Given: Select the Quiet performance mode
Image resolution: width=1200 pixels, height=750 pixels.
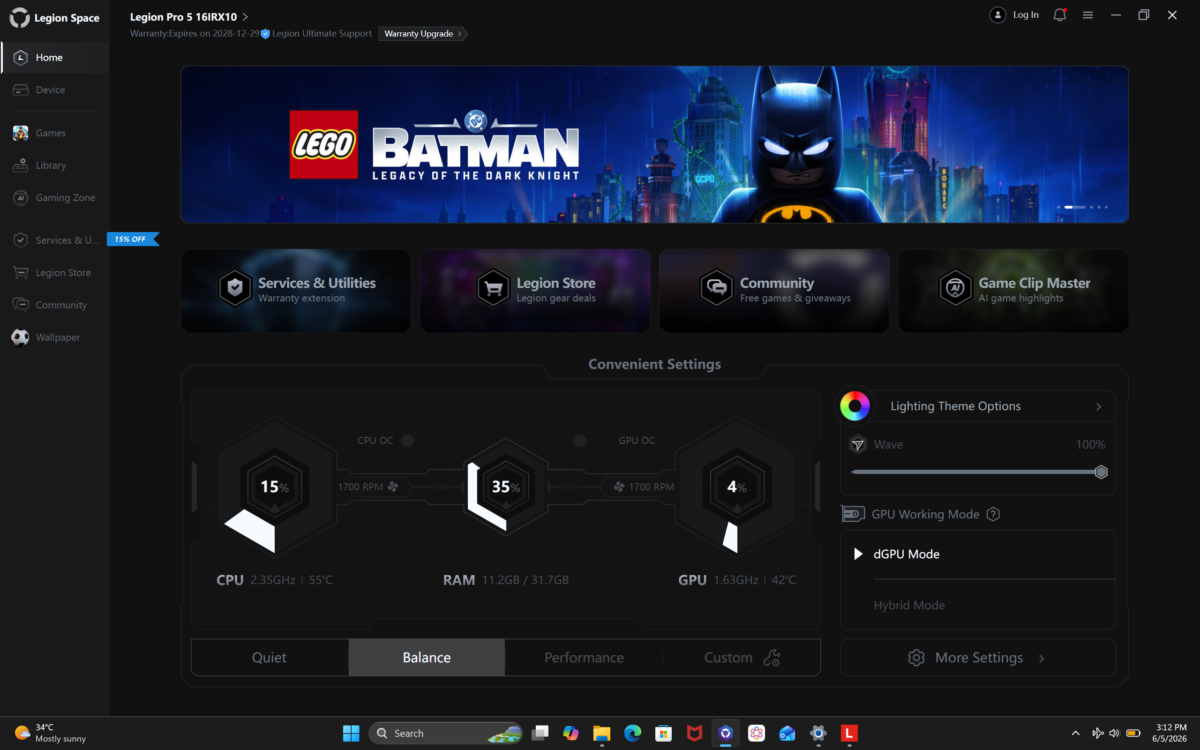Looking at the screenshot, I should (269, 657).
